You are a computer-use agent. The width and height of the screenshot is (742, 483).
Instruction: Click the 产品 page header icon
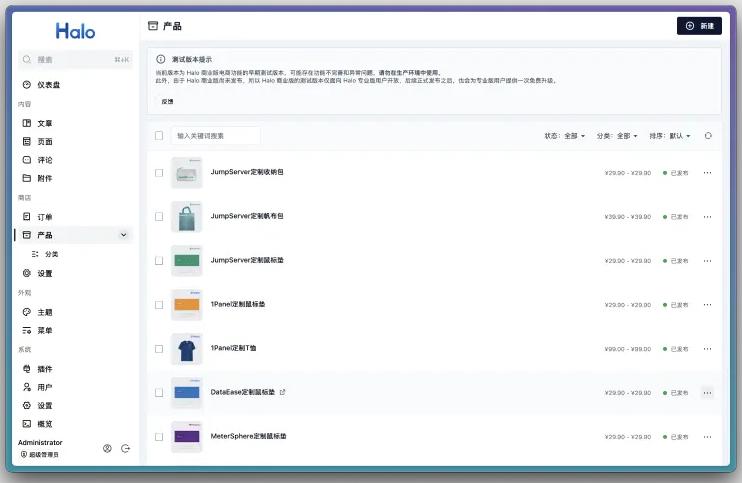pos(153,26)
